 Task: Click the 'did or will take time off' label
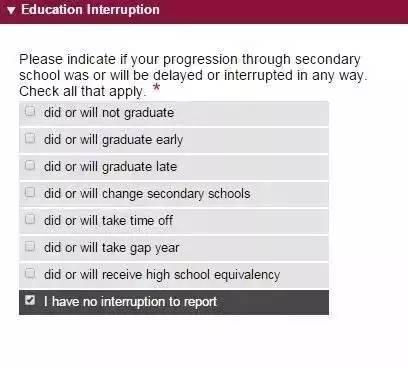[x=108, y=221]
